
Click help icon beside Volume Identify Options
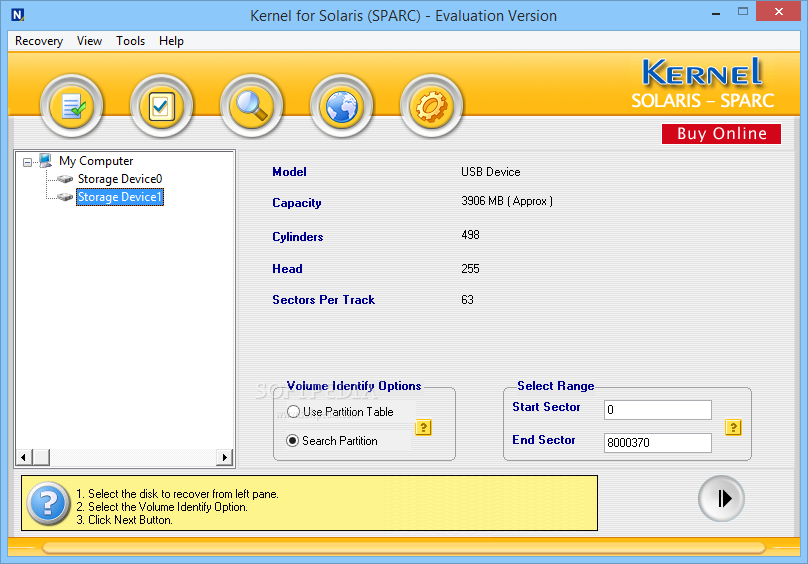[x=423, y=427]
